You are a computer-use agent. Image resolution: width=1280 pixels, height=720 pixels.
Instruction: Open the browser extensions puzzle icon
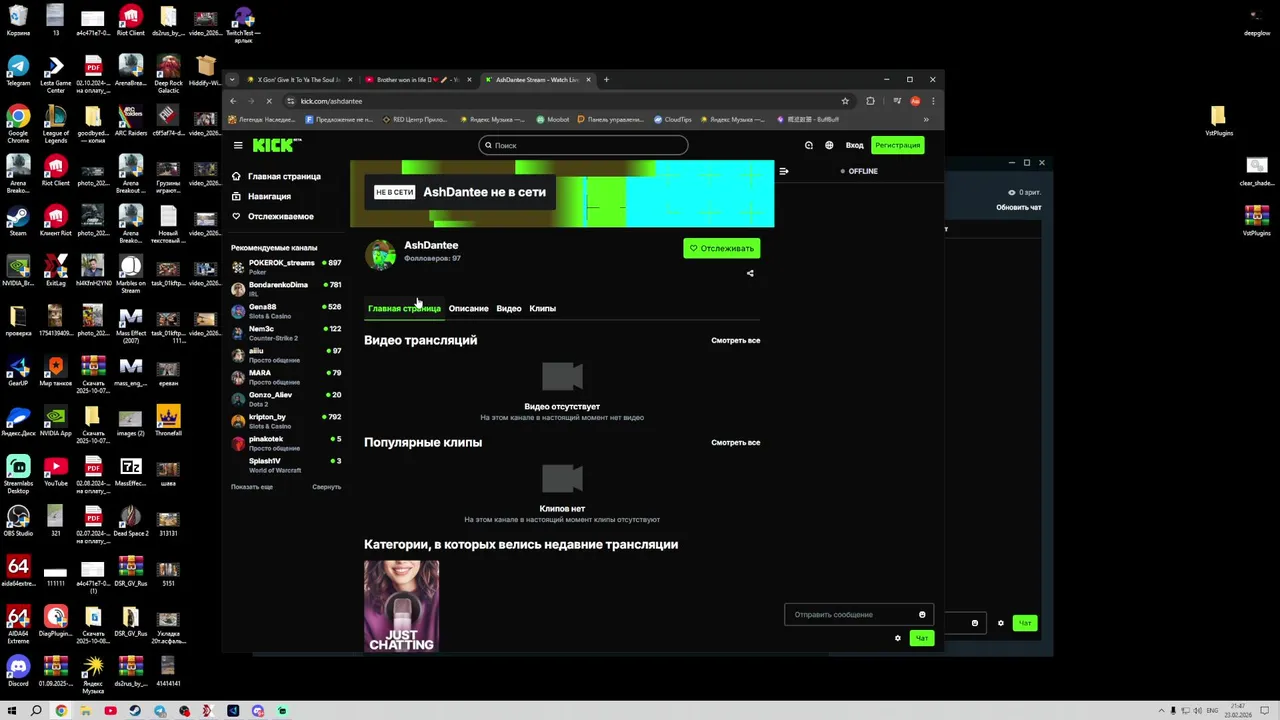pos(870,101)
